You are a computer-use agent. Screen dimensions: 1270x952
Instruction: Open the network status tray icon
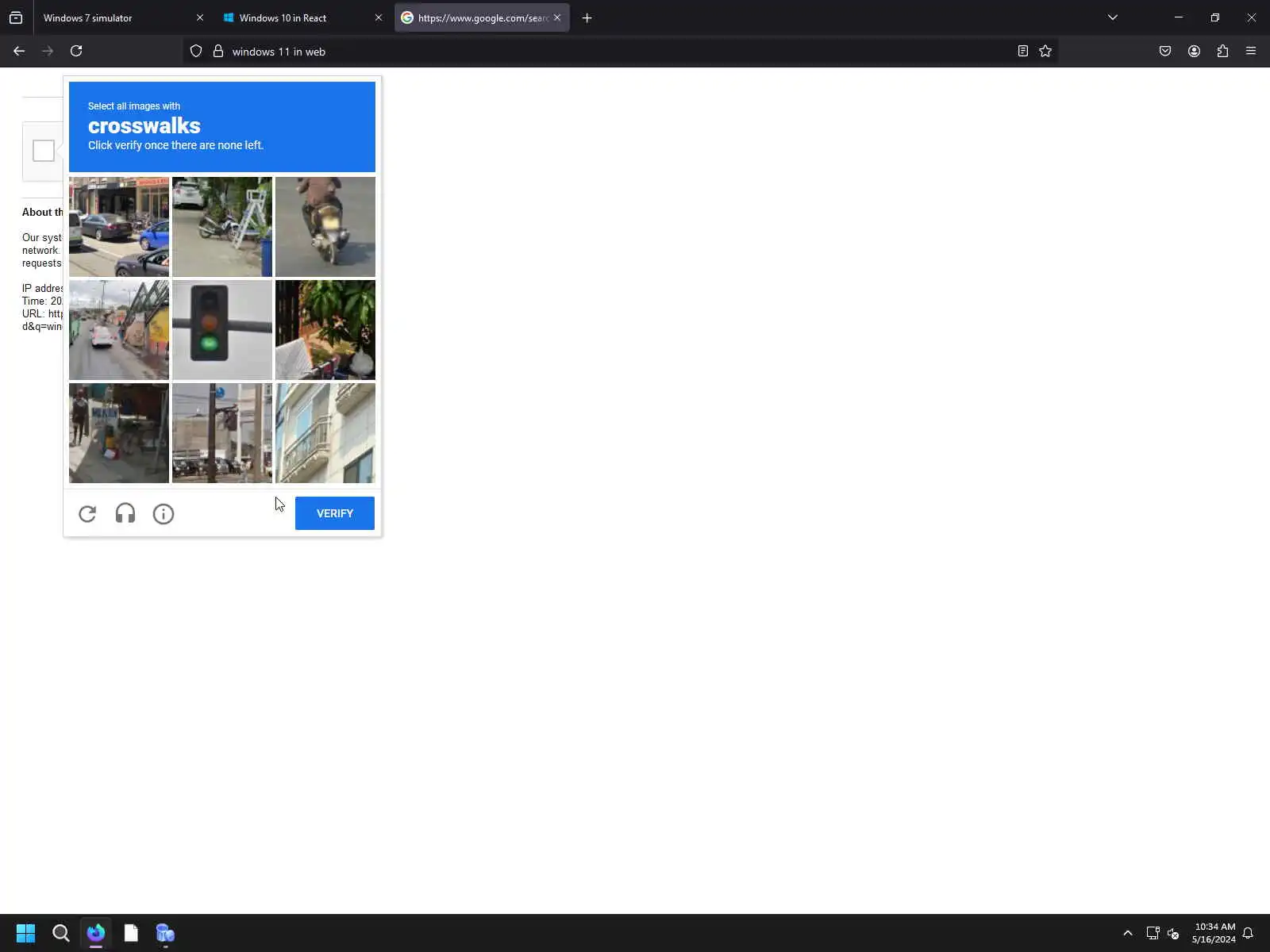click(1153, 933)
